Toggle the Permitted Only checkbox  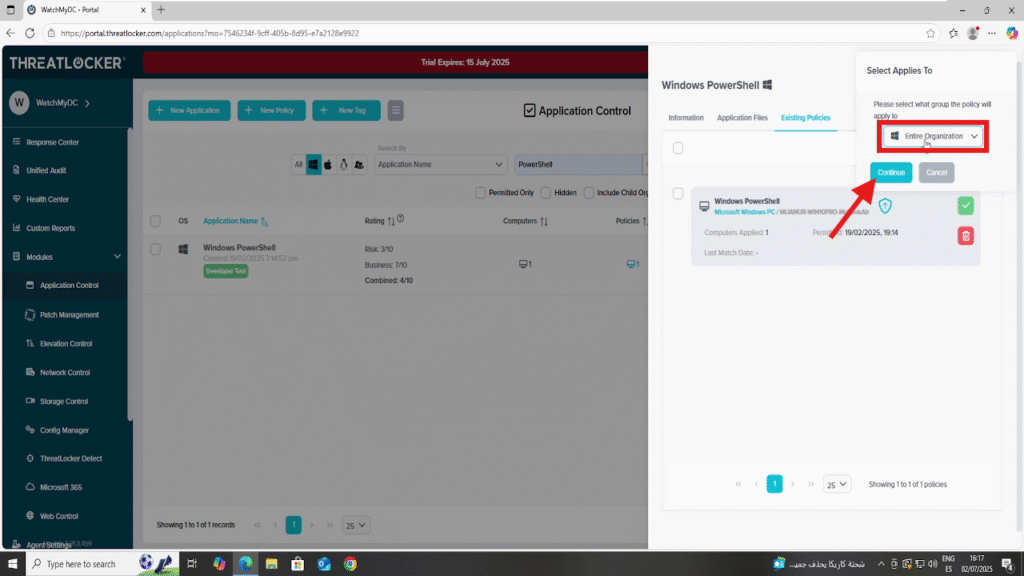click(x=481, y=193)
